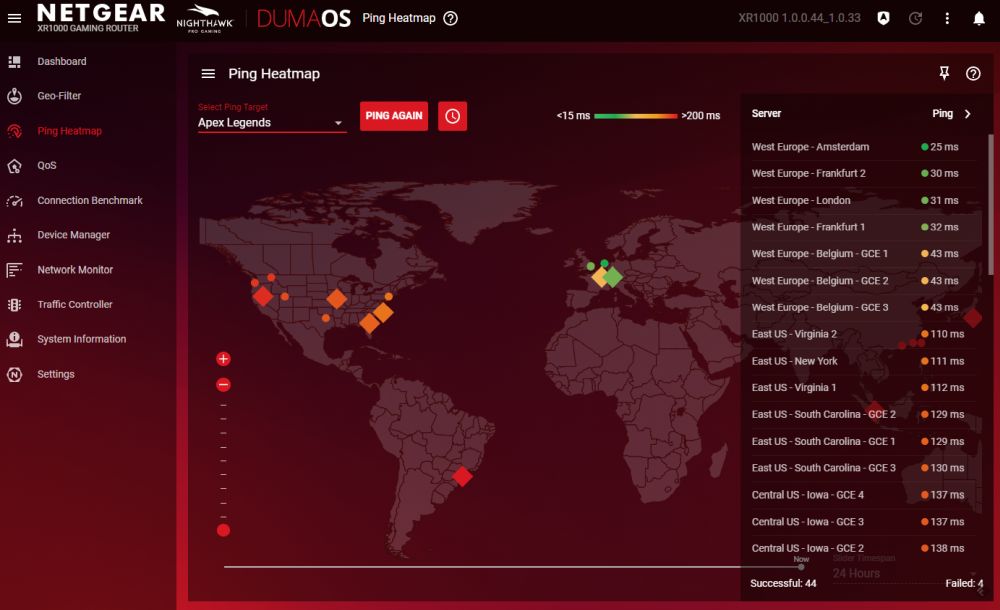Sort by the Server column header
Screen dimensions: 1000x610
tap(766, 114)
